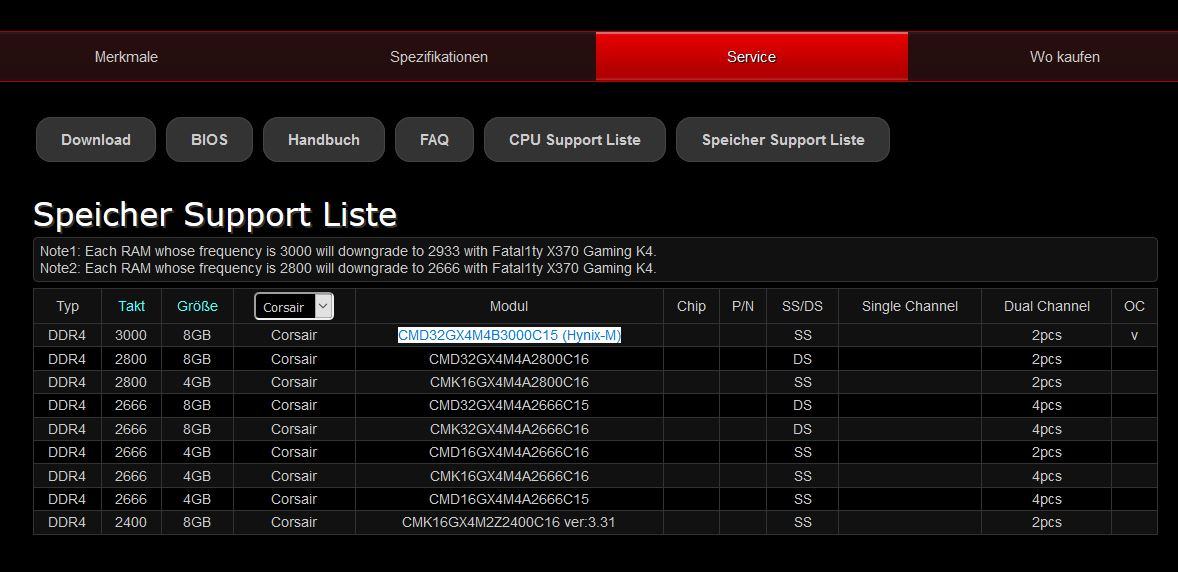Click the CMD32GX4M4B3000C15 (Hynix-M) module link

pyautogui.click(x=509, y=335)
